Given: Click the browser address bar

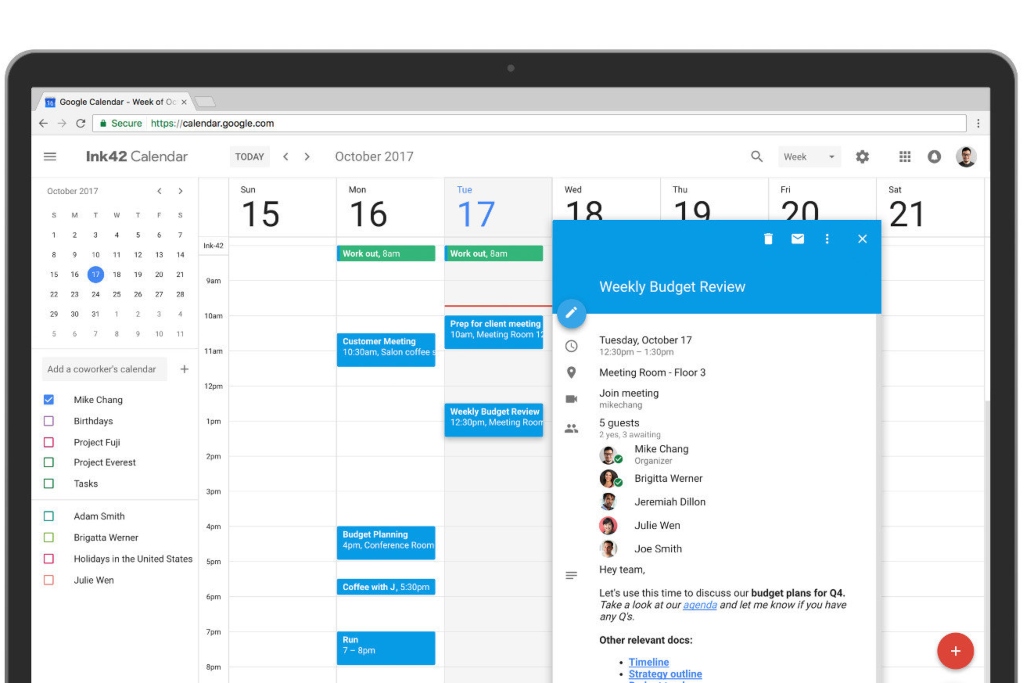Looking at the screenshot, I should (x=529, y=123).
